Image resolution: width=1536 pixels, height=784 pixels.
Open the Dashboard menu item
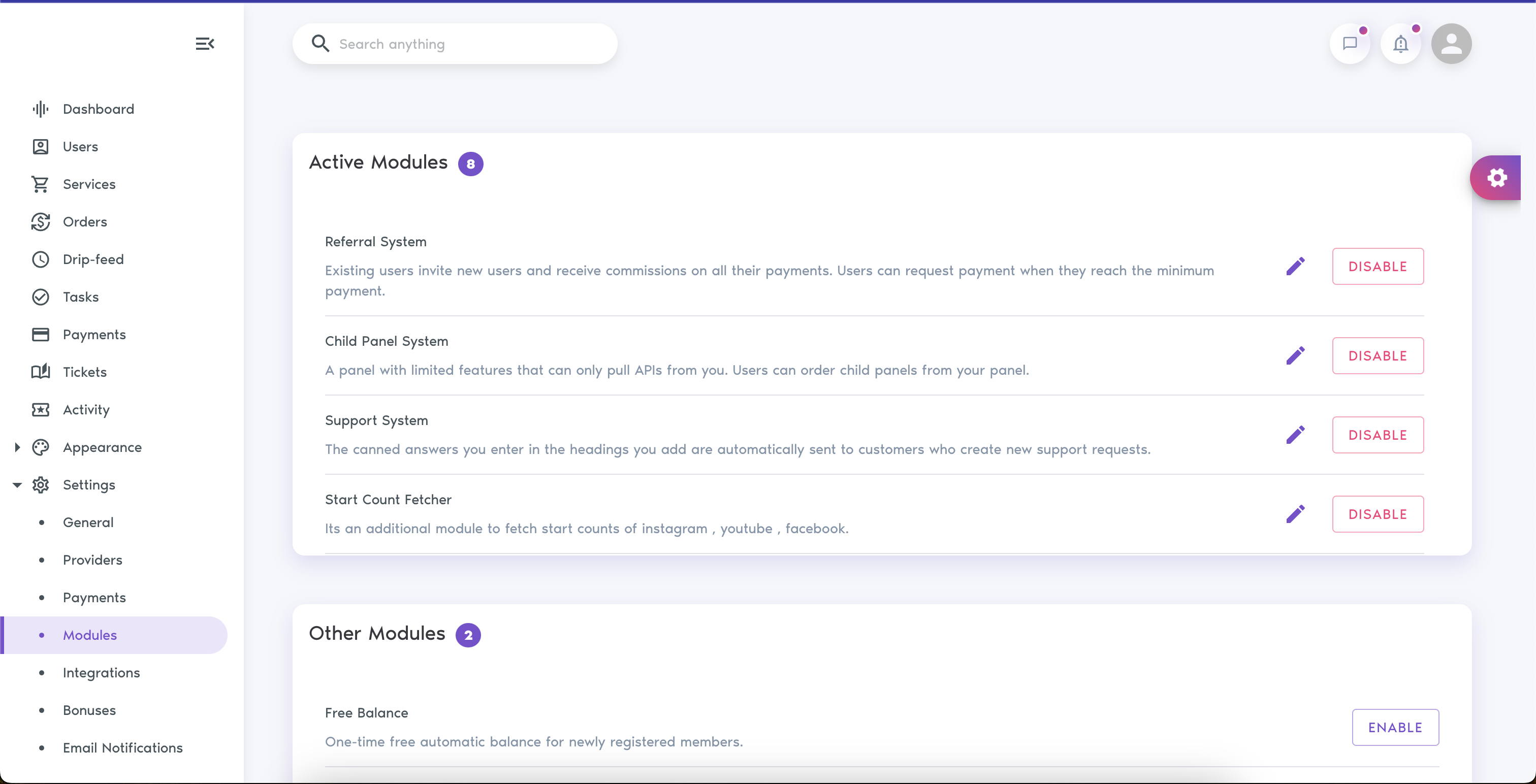click(99, 109)
